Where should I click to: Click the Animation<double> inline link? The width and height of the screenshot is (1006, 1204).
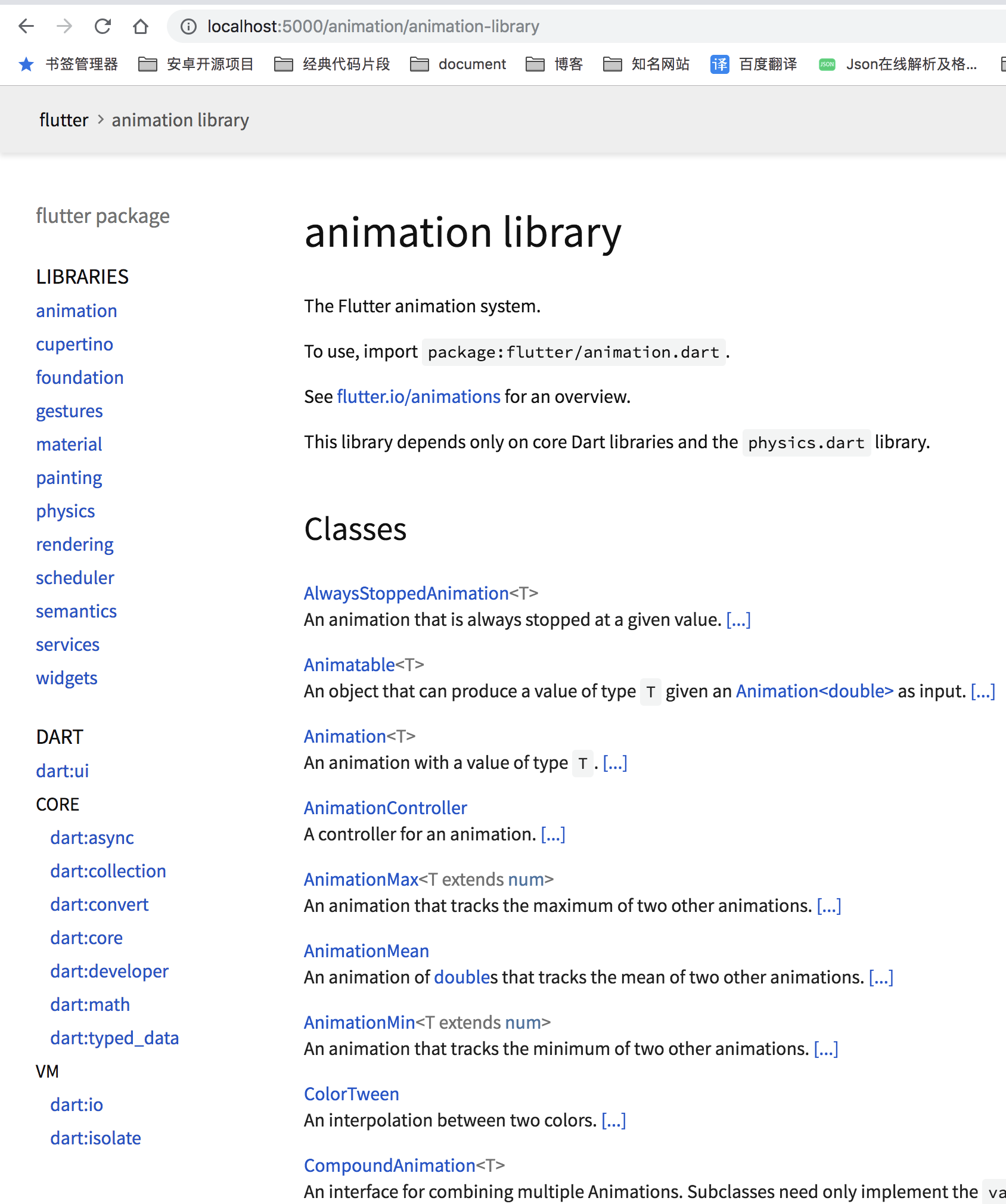click(815, 691)
